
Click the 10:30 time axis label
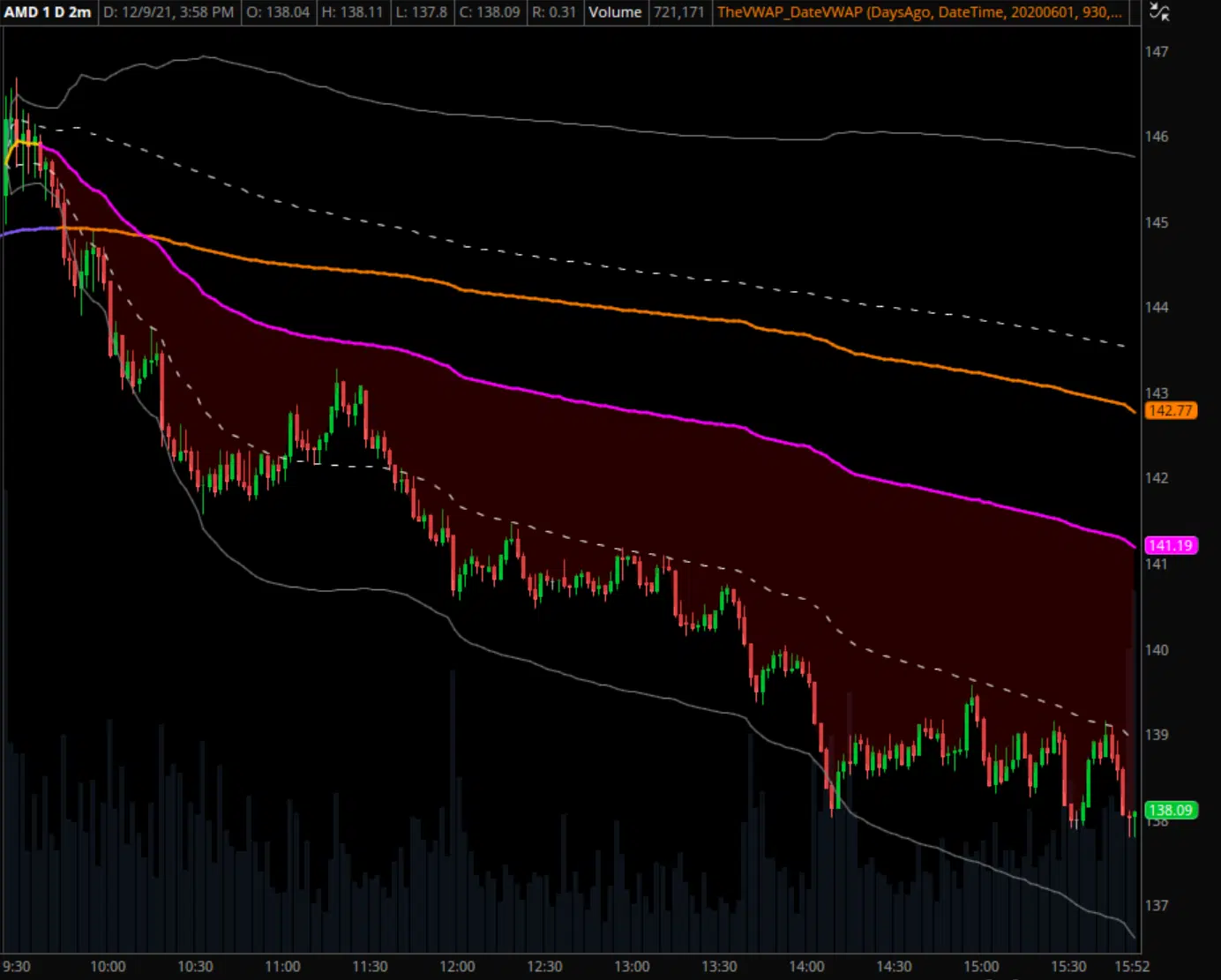coord(195,967)
